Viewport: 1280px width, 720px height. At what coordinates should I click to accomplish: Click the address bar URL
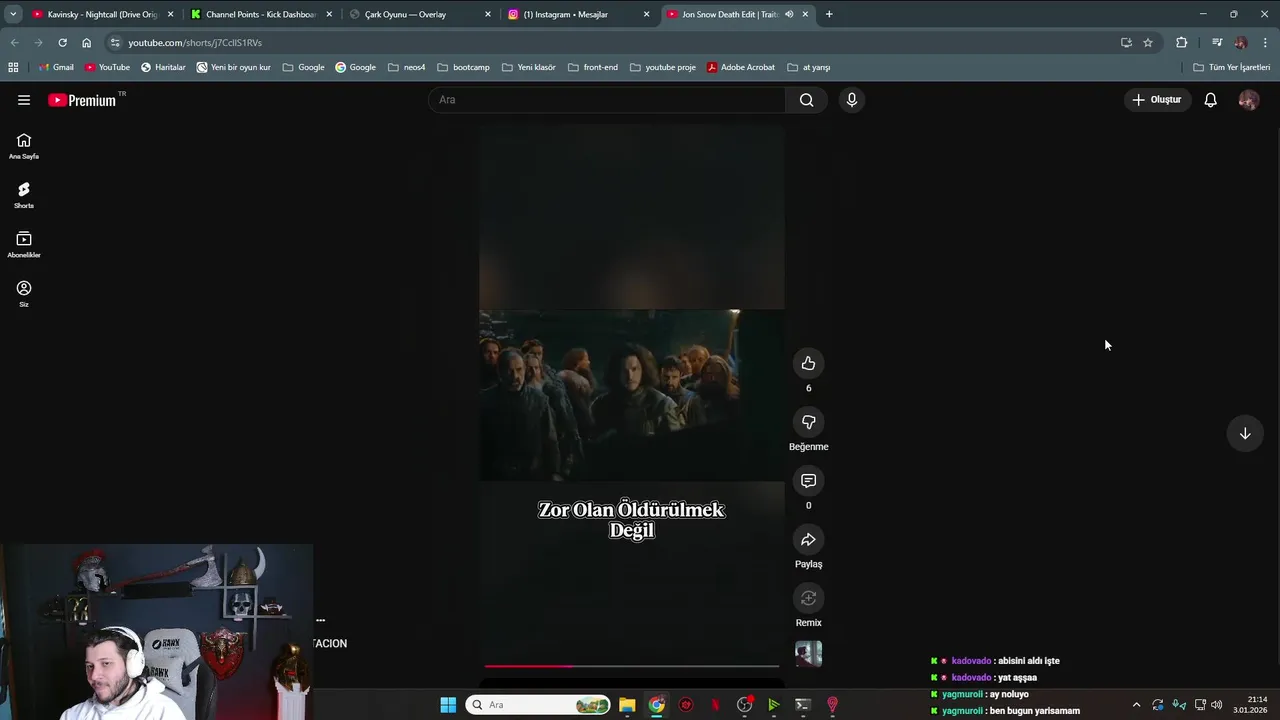[x=195, y=43]
